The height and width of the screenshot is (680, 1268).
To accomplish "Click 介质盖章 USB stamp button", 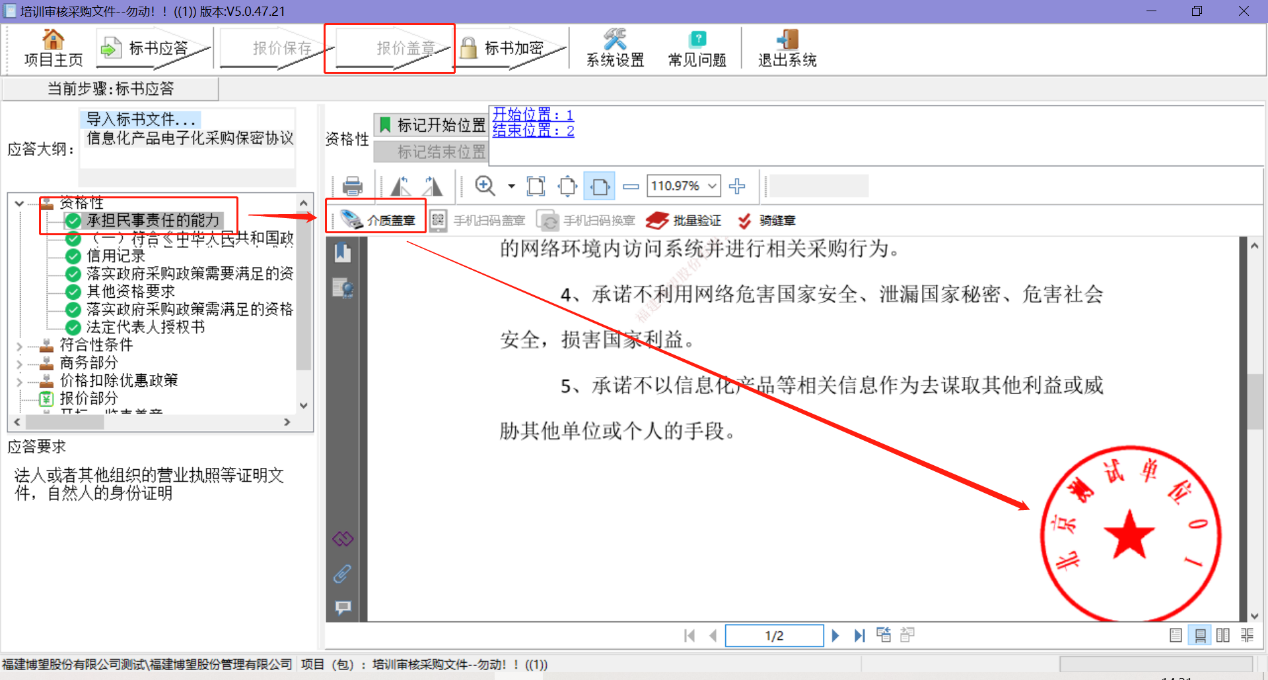I will (379, 220).
